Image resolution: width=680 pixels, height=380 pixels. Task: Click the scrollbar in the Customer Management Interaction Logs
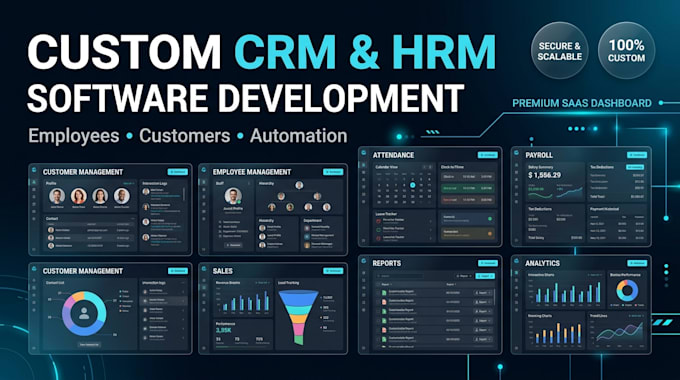[x=184, y=194]
